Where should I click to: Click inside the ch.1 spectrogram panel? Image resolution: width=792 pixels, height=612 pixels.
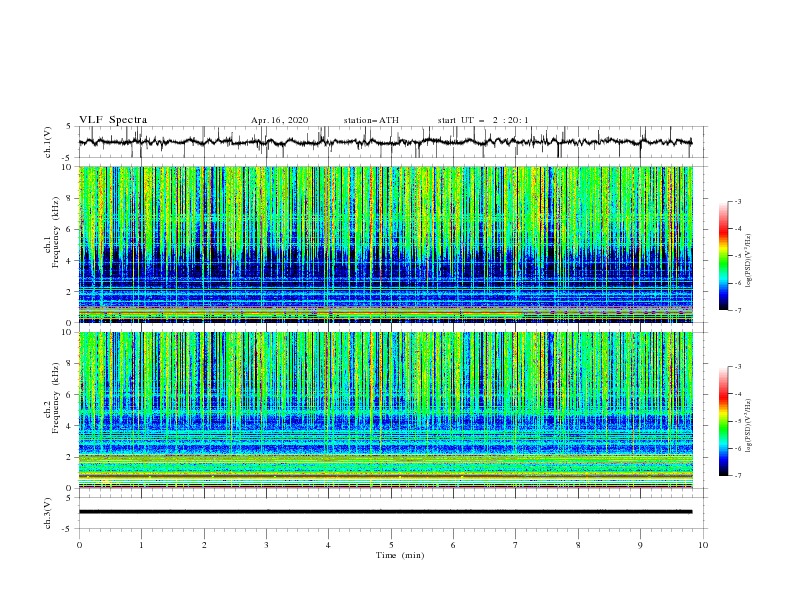coord(386,244)
